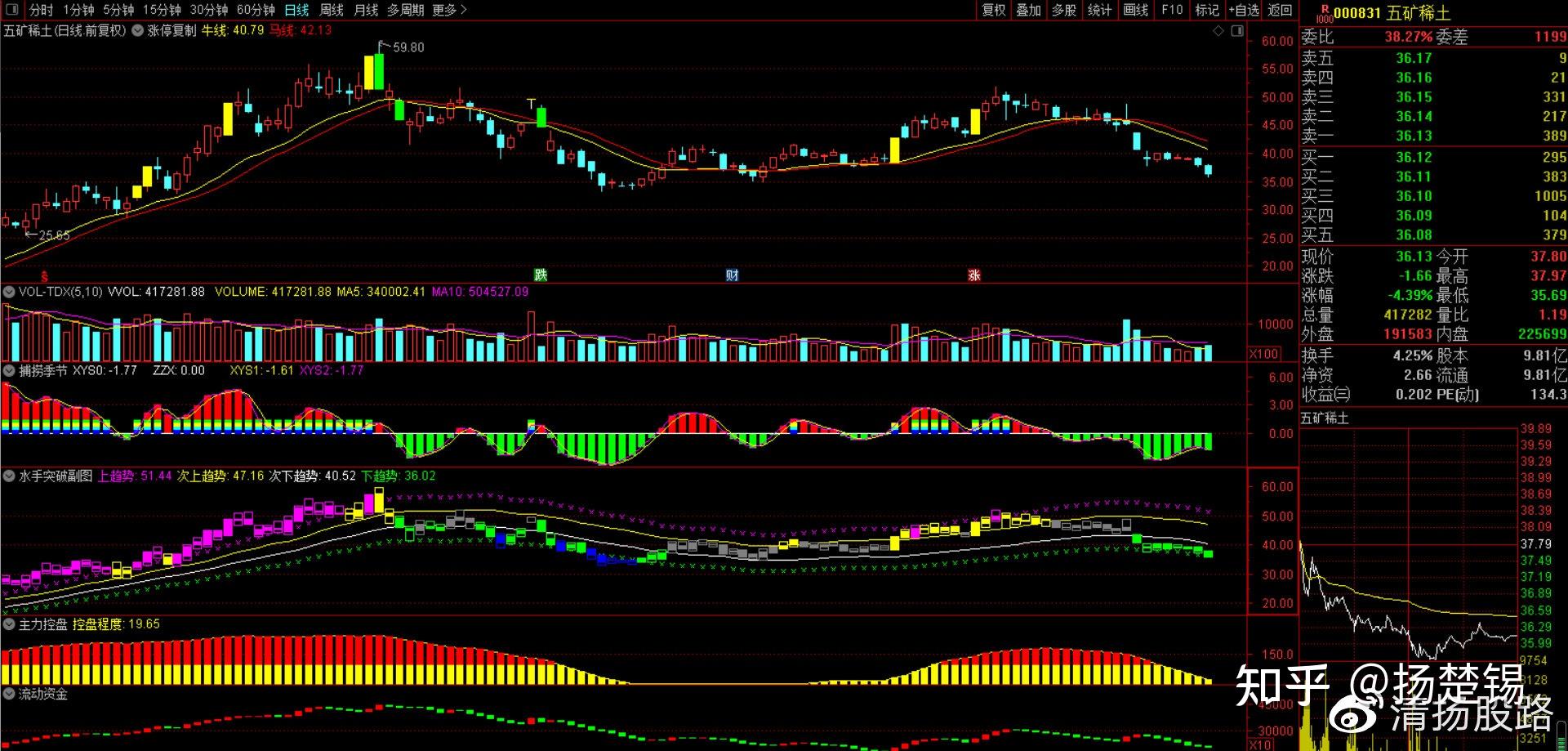
Task: Click the R margin-trading badge beside 000831
Action: point(1324,13)
